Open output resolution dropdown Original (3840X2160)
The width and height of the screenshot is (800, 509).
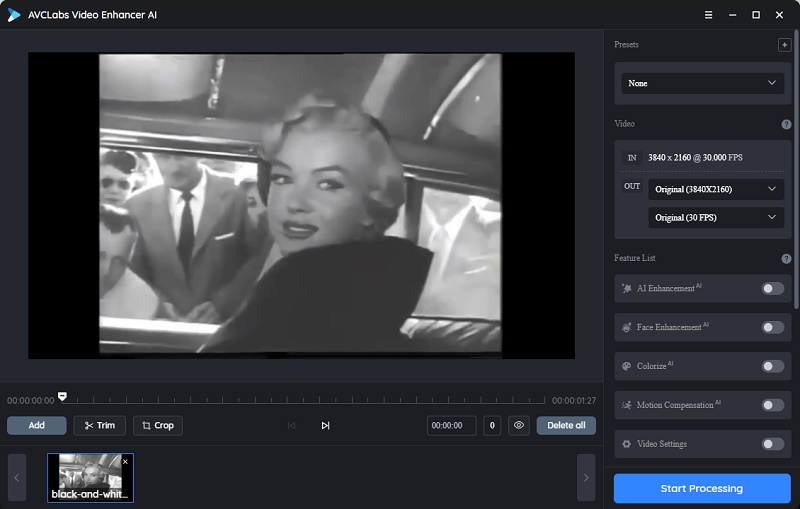pos(715,189)
